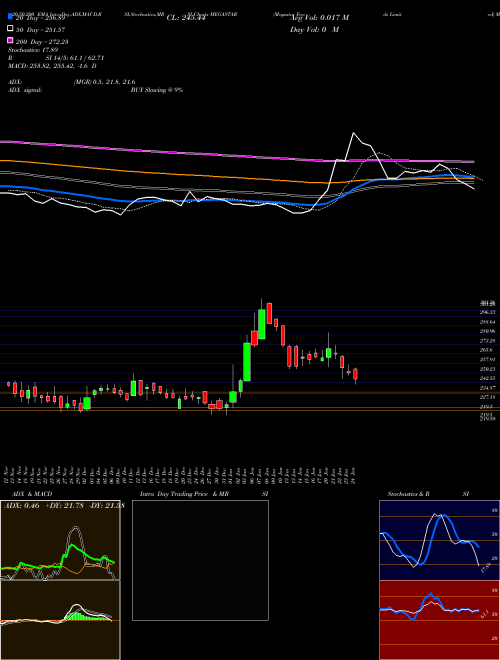Click the 'BUY Slowing @ 9%' signal text
Image resolution: width=500 pixels, height=660 pixels.
(157, 90)
